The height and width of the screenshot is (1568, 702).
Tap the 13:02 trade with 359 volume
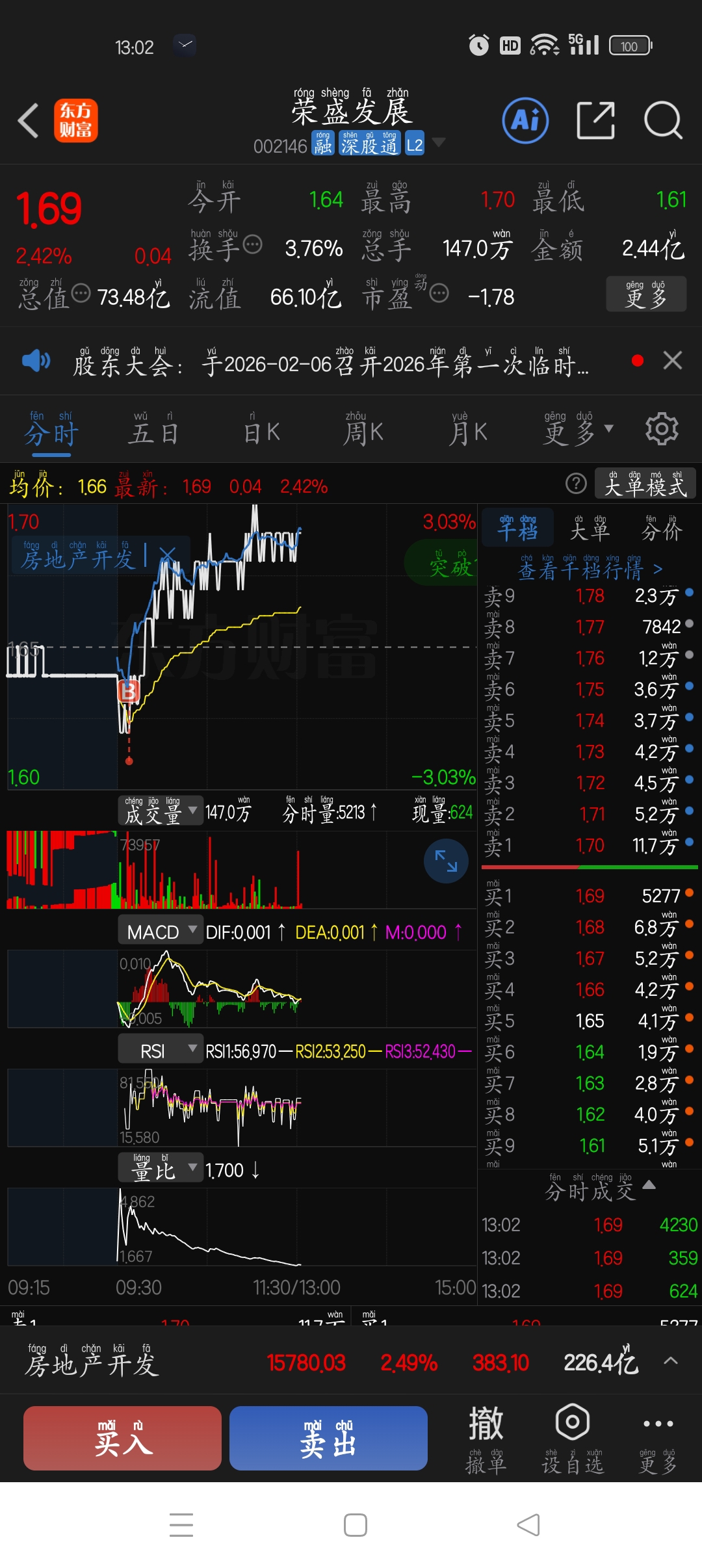(x=590, y=1258)
